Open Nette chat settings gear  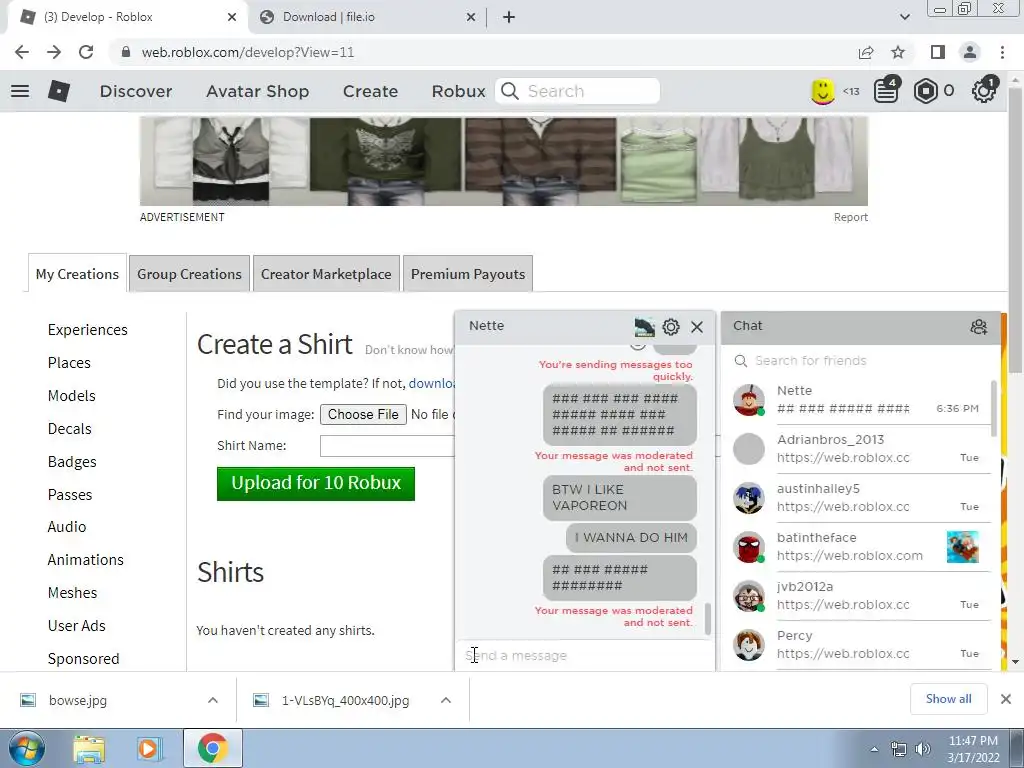tap(671, 327)
